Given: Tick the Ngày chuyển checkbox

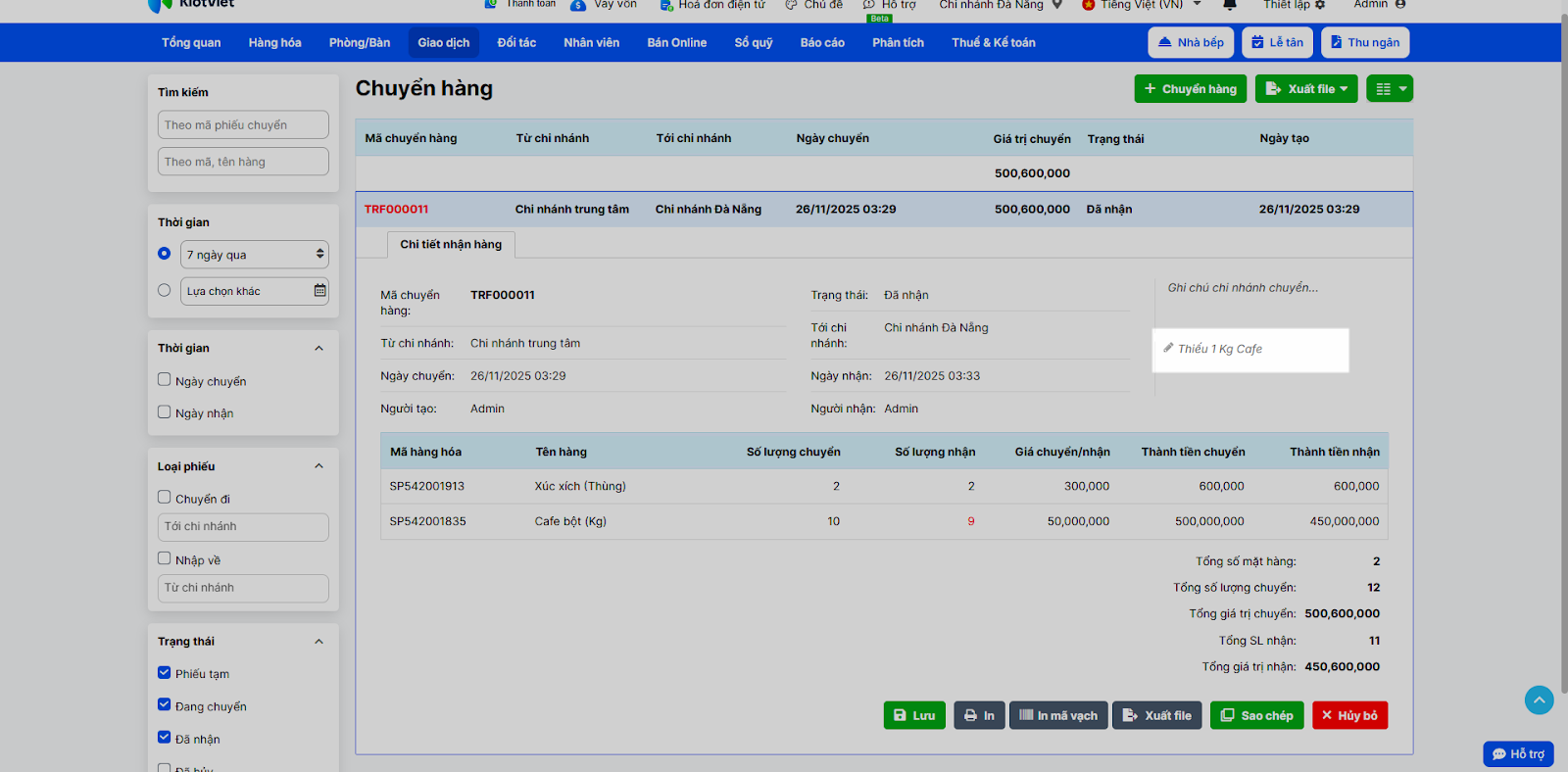Looking at the screenshot, I should click(x=165, y=380).
